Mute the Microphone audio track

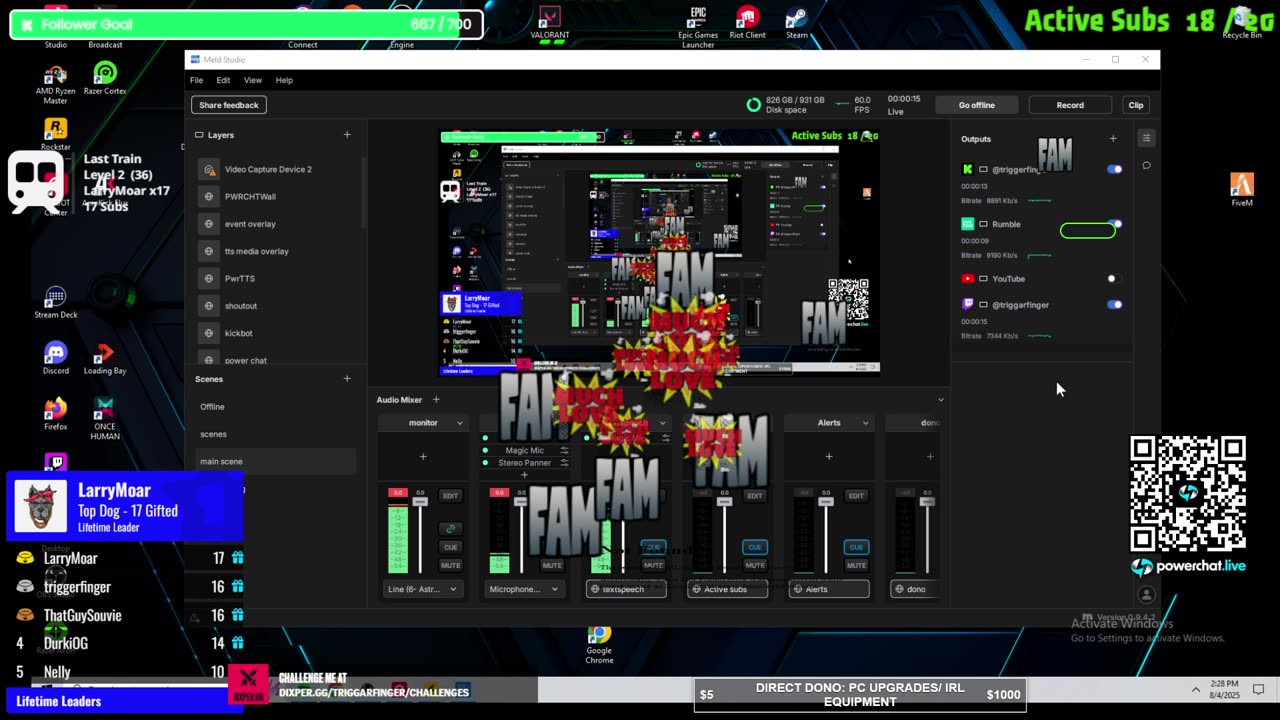[552, 566]
